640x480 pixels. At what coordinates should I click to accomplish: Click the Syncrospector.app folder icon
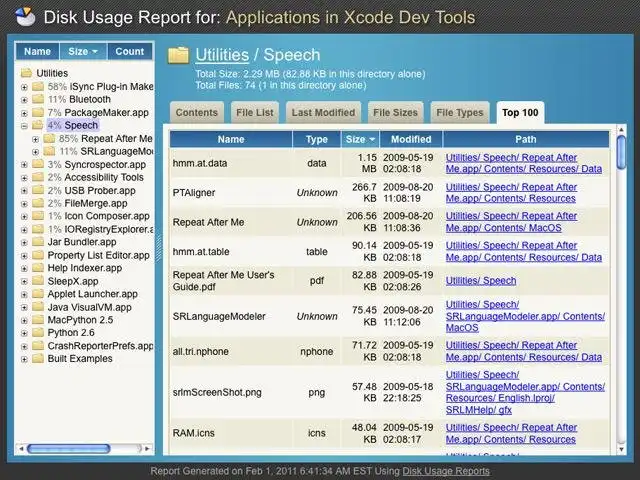point(38,164)
